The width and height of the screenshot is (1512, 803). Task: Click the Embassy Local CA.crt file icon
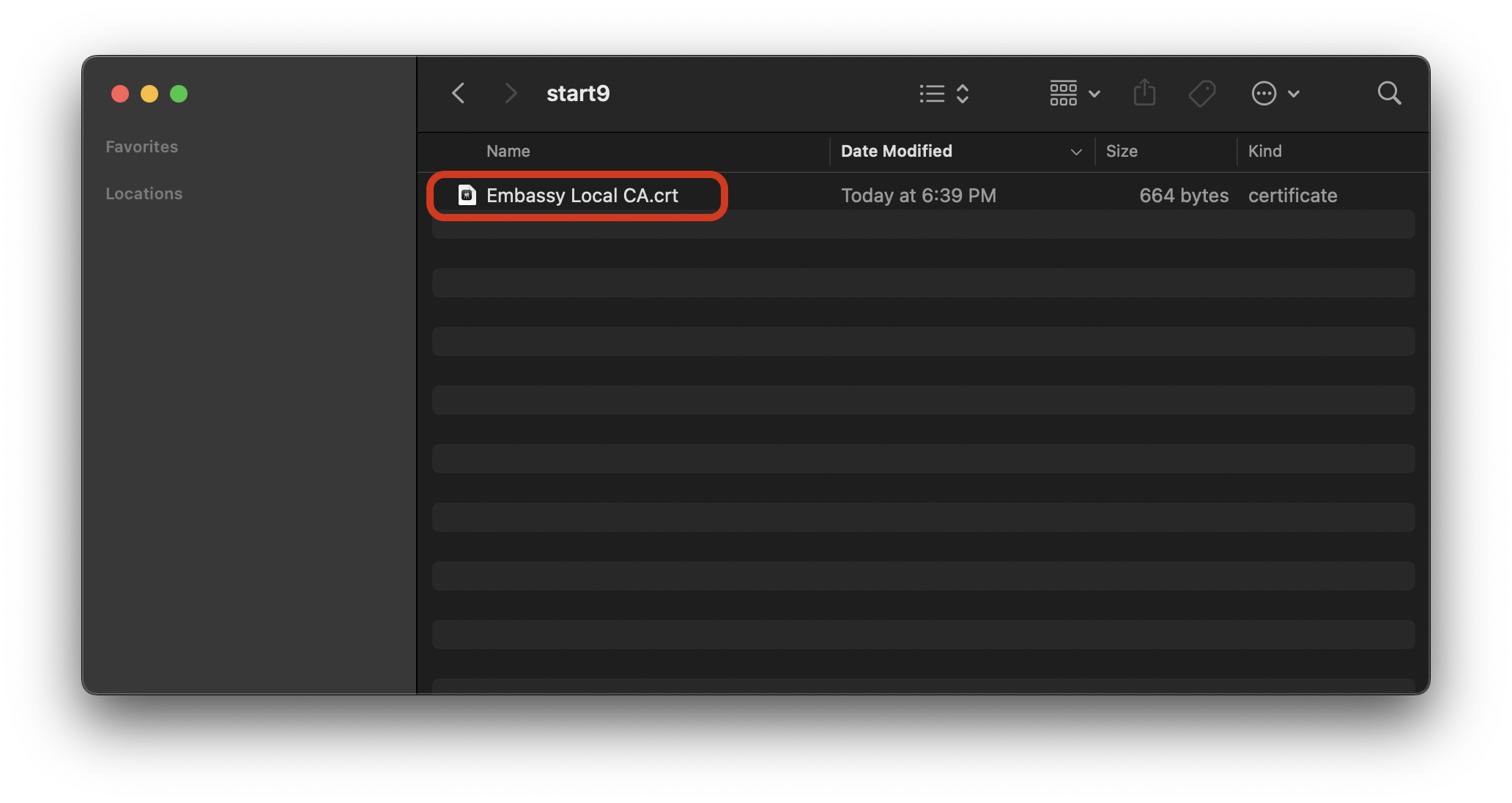pos(467,195)
